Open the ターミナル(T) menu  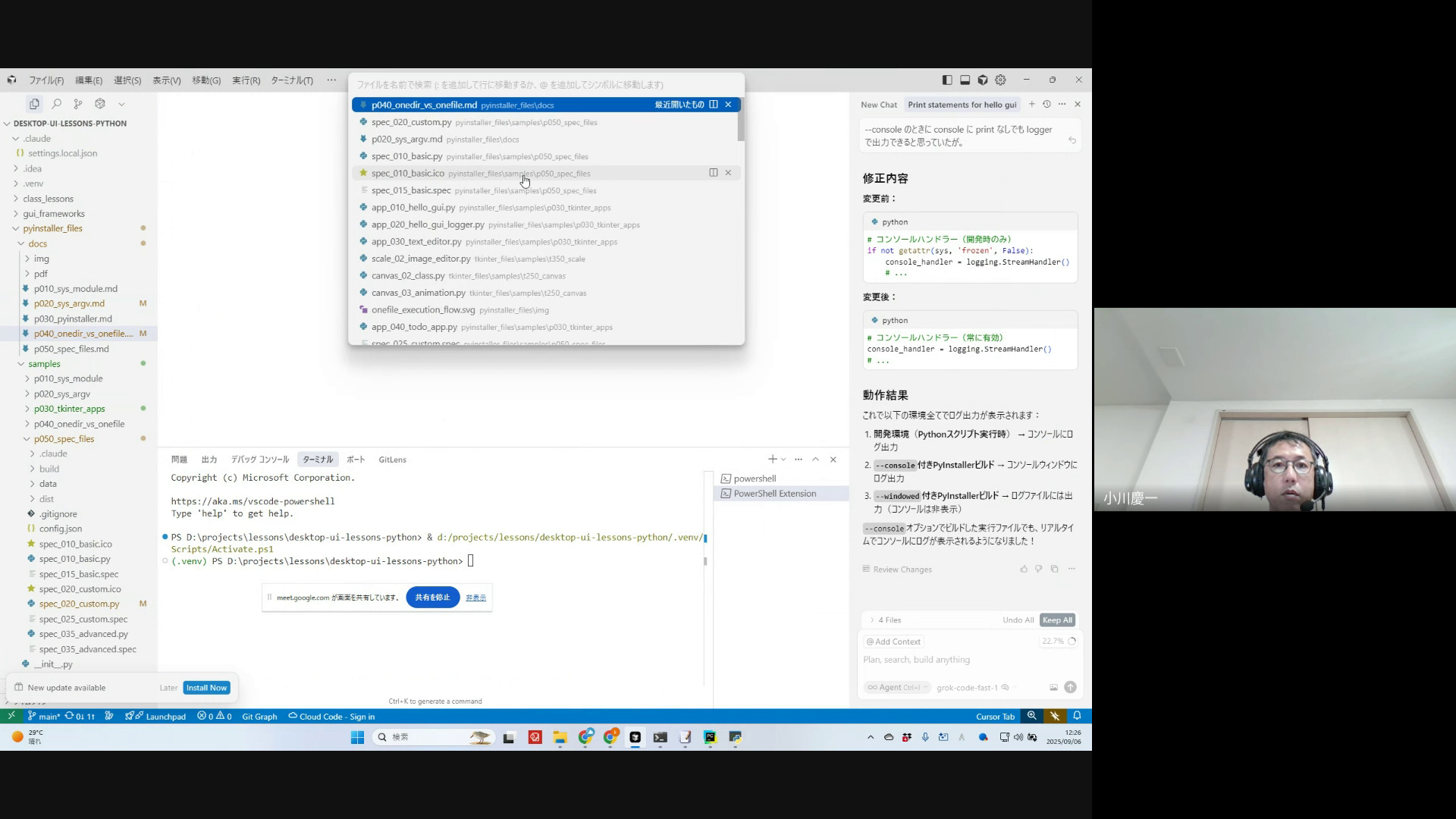pyautogui.click(x=291, y=80)
